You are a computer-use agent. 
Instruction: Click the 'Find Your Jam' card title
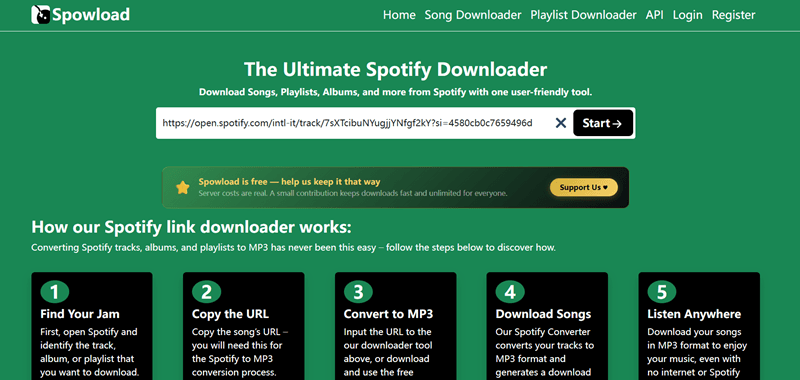pos(80,314)
